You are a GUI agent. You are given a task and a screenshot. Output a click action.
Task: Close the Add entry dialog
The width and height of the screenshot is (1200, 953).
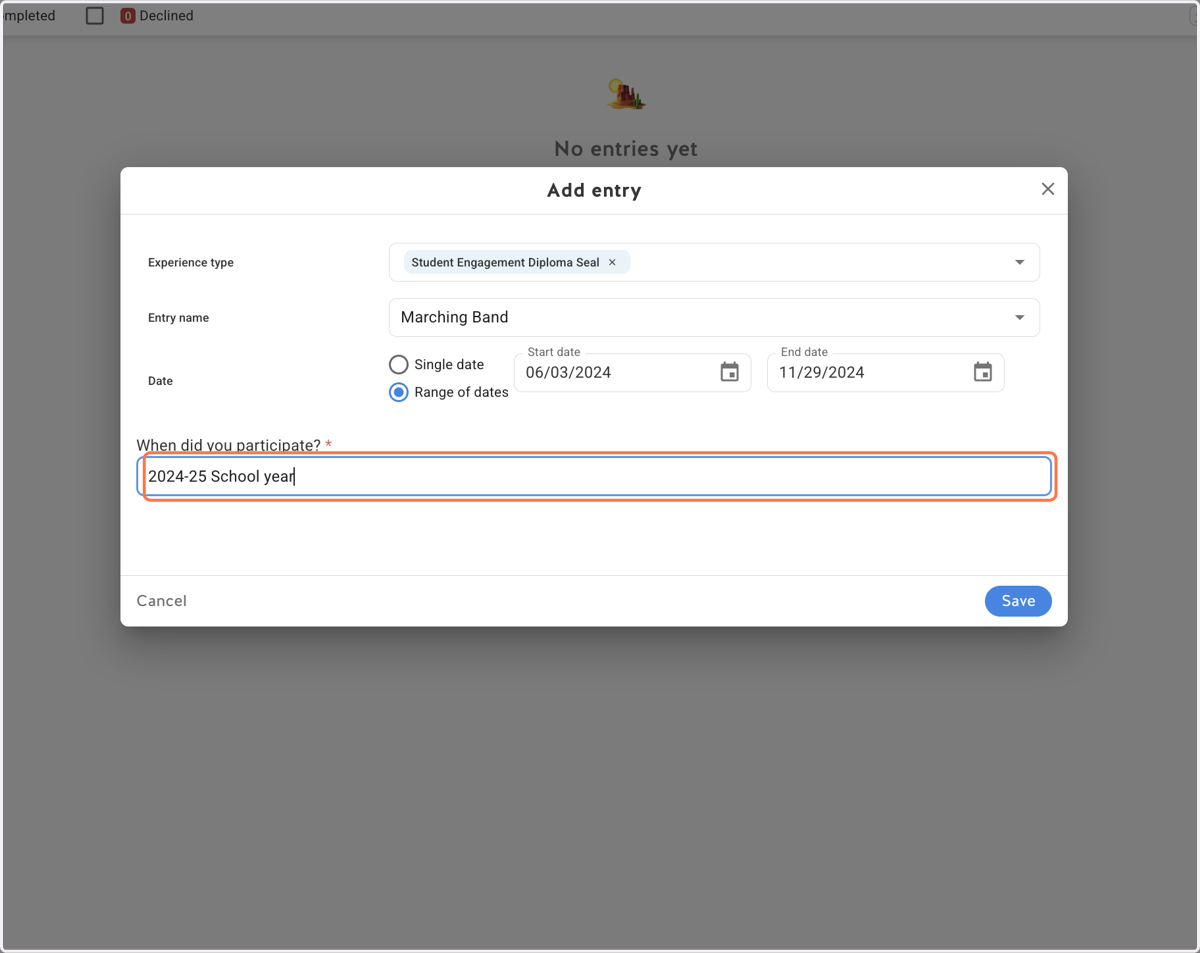tap(1047, 189)
